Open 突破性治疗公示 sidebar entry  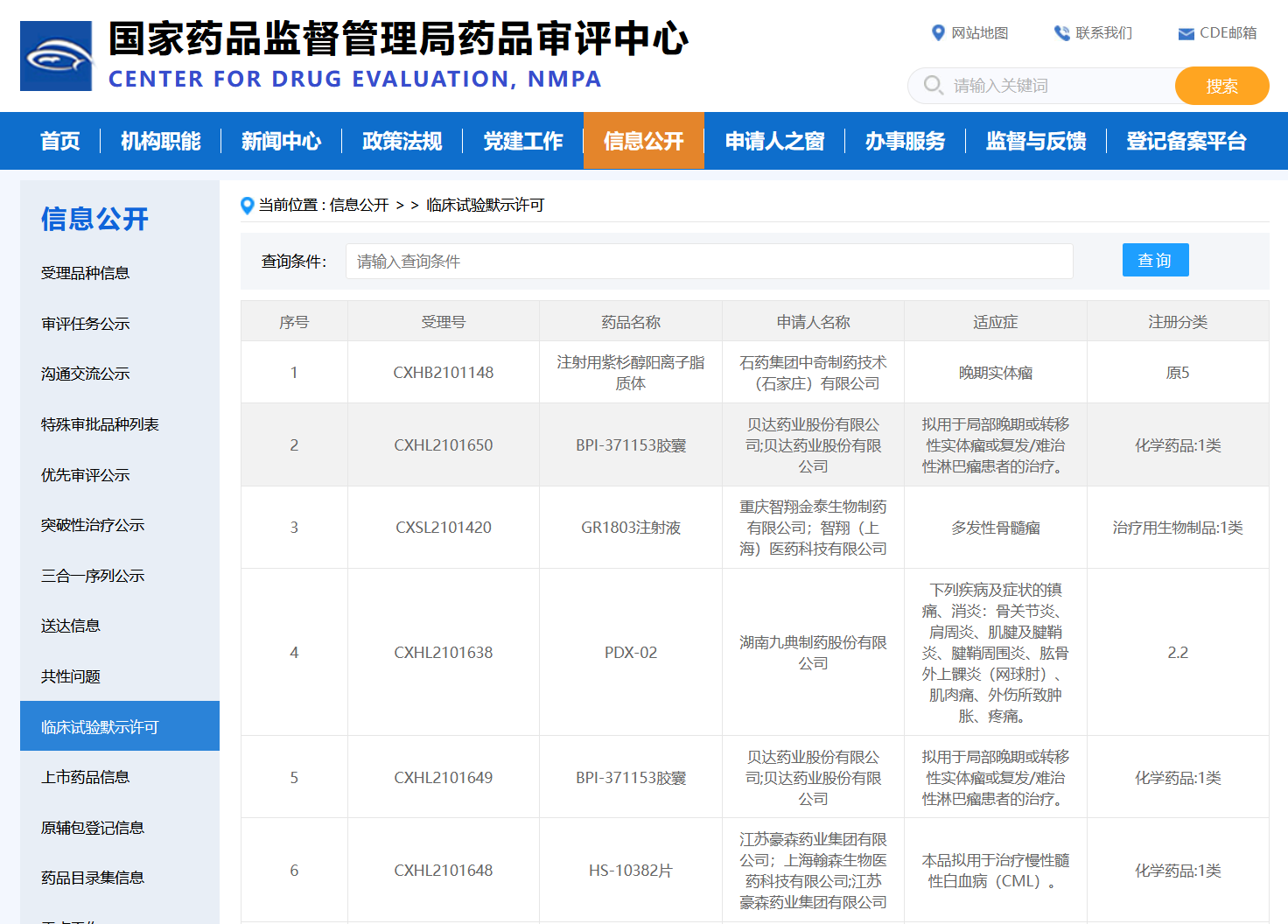[x=93, y=525]
